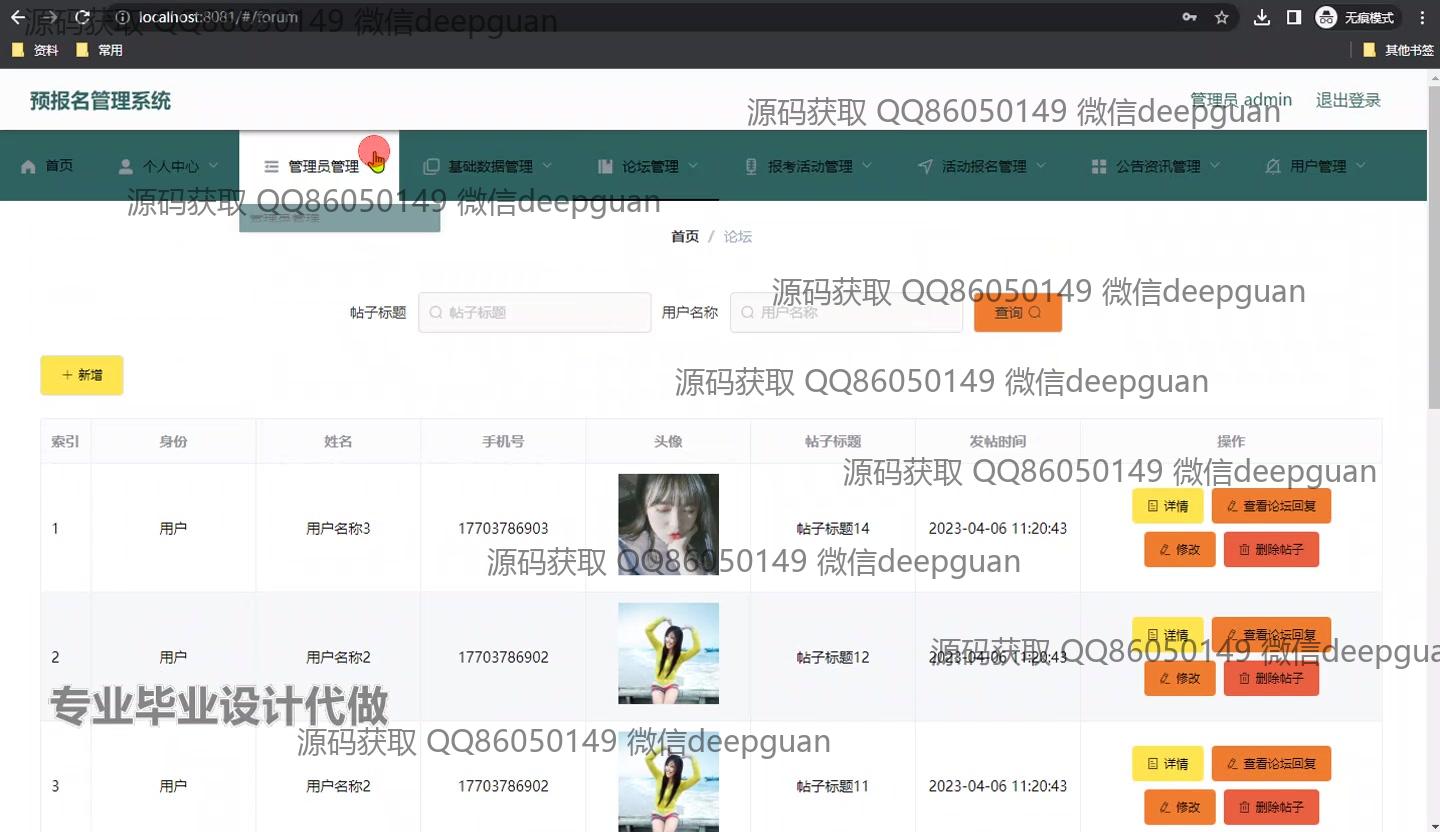The image size is (1440, 832).
Task: Open 详情 for the 帖子标题14 row
Action: [1167, 506]
